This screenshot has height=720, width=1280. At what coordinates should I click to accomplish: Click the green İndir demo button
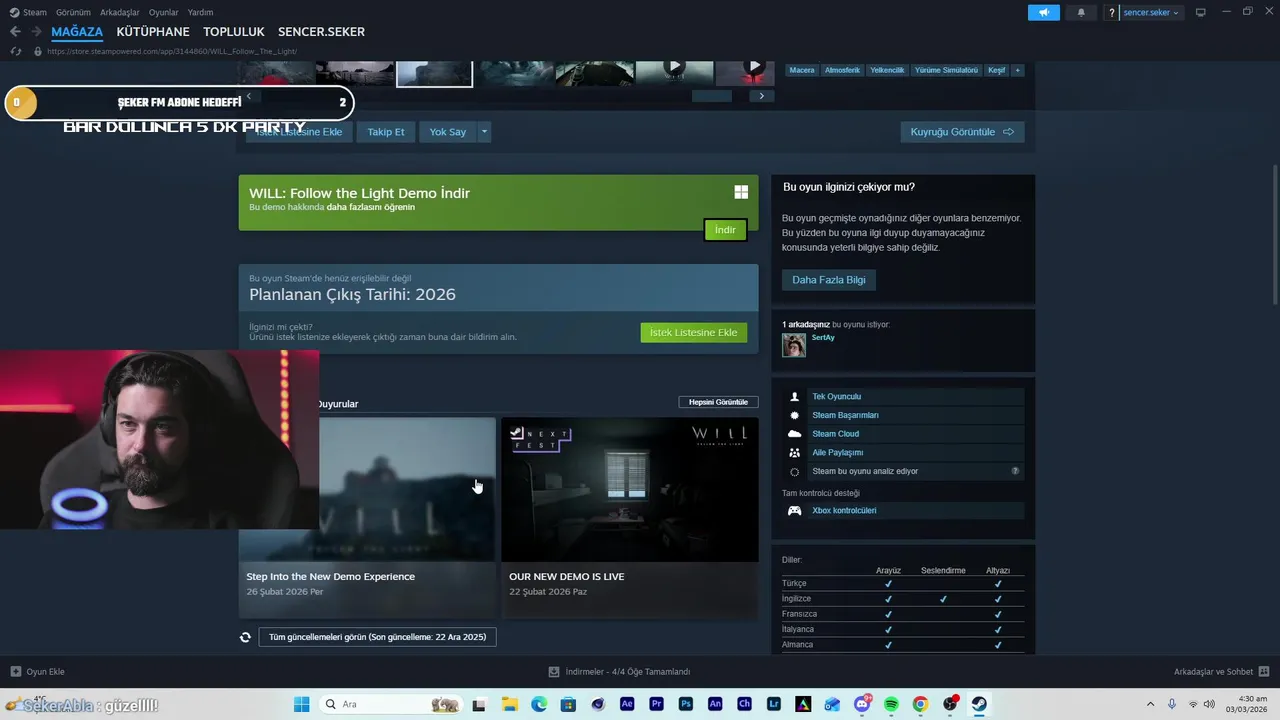(725, 230)
